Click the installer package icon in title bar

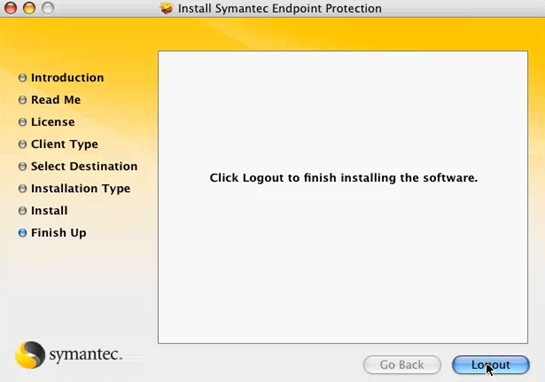click(x=167, y=8)
